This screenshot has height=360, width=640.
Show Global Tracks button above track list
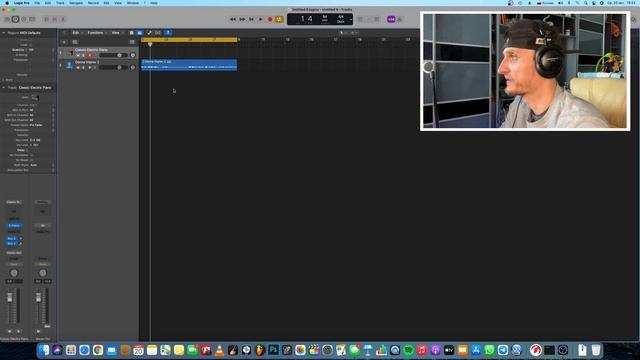[x=132, y=42]
